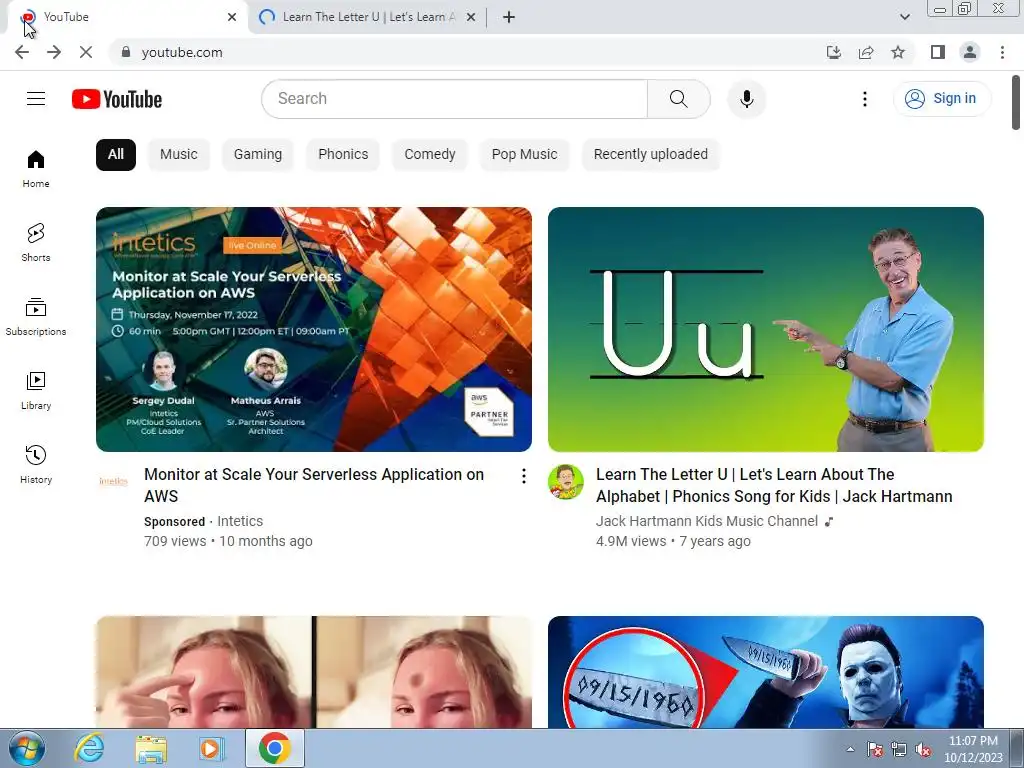1024x768 pixels.
Task: Open Learn The Letter U video title
Action: (774, 485)
